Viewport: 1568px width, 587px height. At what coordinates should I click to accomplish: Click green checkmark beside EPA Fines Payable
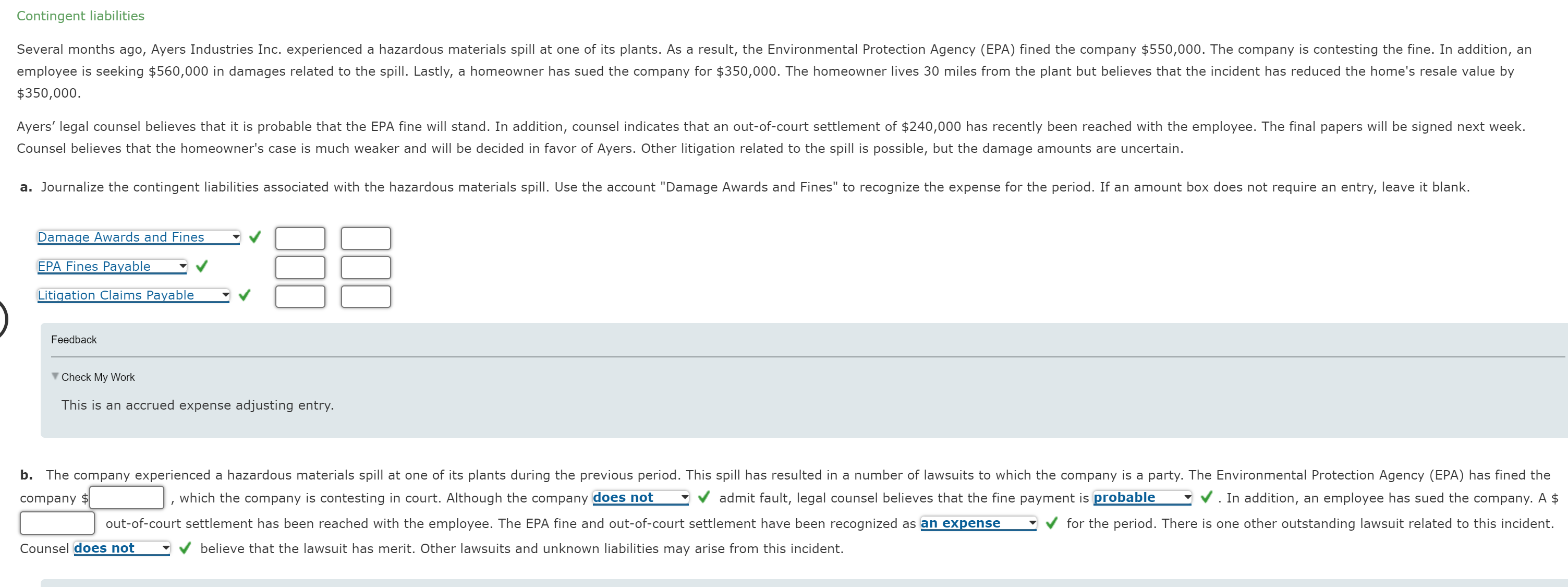201,267
